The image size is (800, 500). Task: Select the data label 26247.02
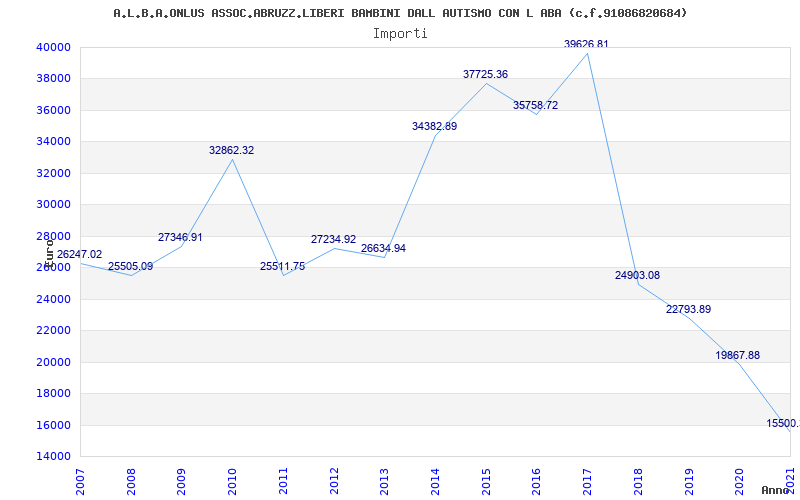click(x=79, y=254)
